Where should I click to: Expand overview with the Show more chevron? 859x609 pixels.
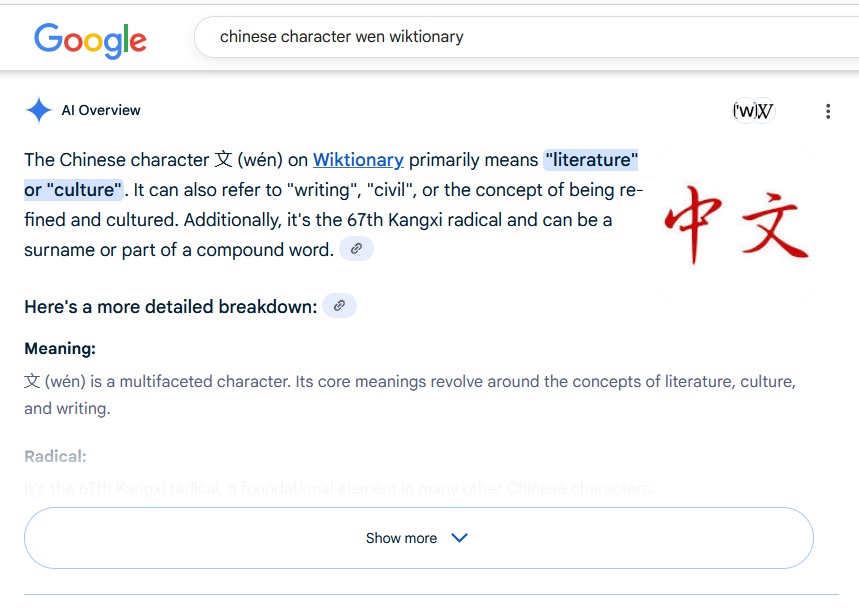point(459,538)
